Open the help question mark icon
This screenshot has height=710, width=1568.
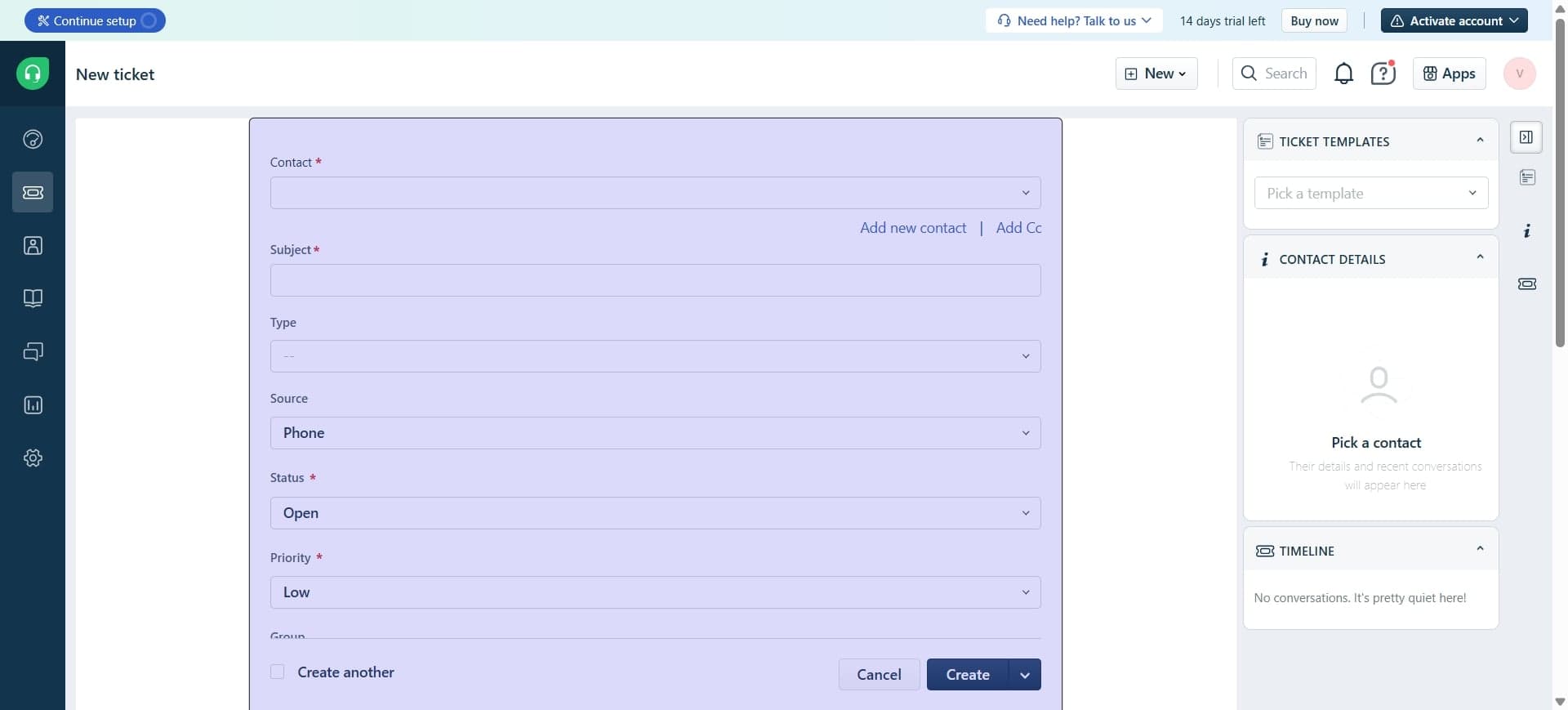(x=1383, y=74)
